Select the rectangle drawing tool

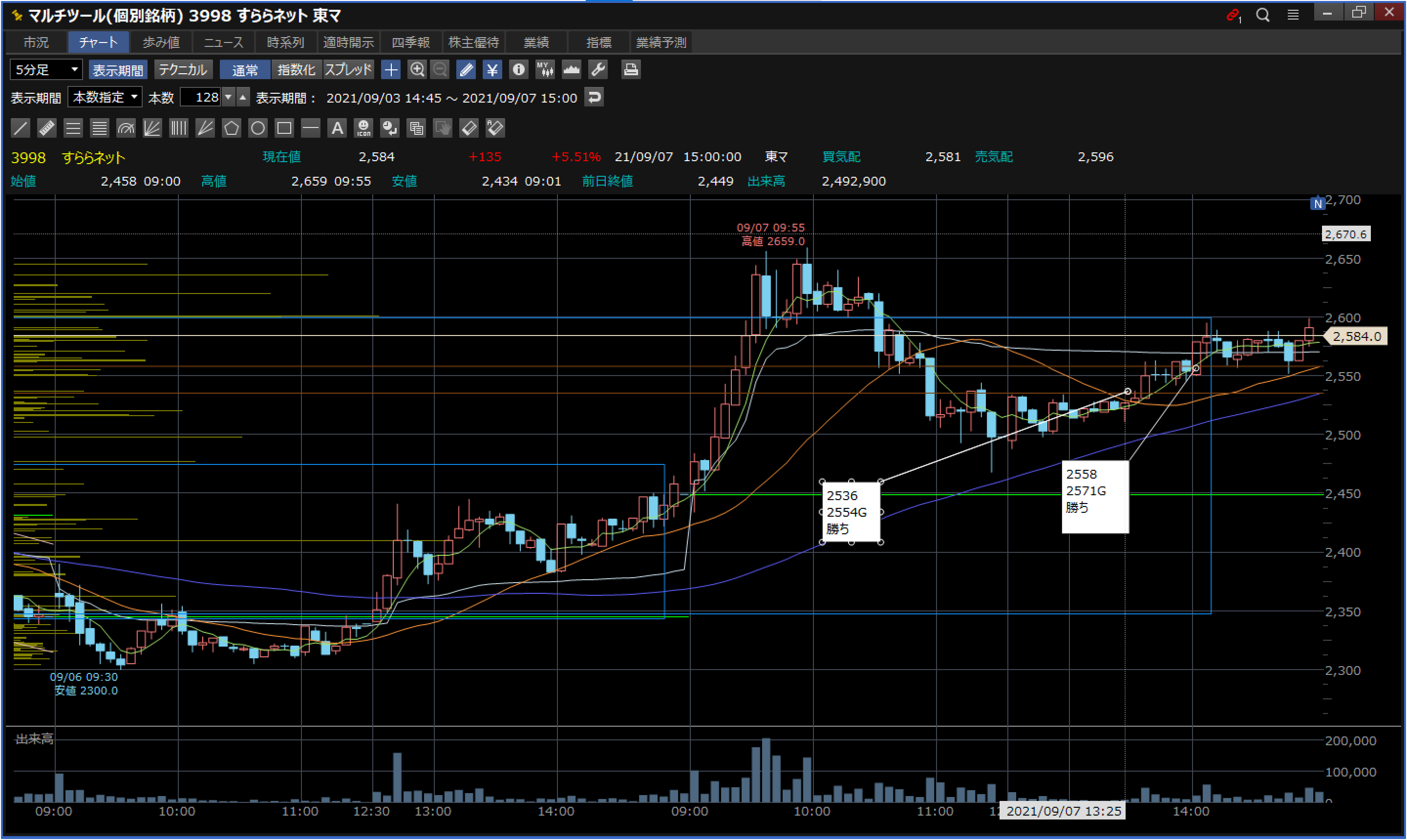(284, 128)
